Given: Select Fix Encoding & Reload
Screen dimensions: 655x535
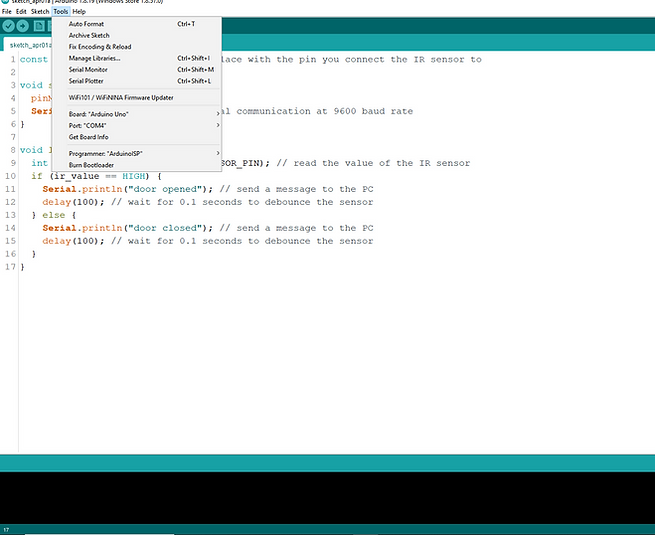Looking at the screenshot, I should [137, 47].
